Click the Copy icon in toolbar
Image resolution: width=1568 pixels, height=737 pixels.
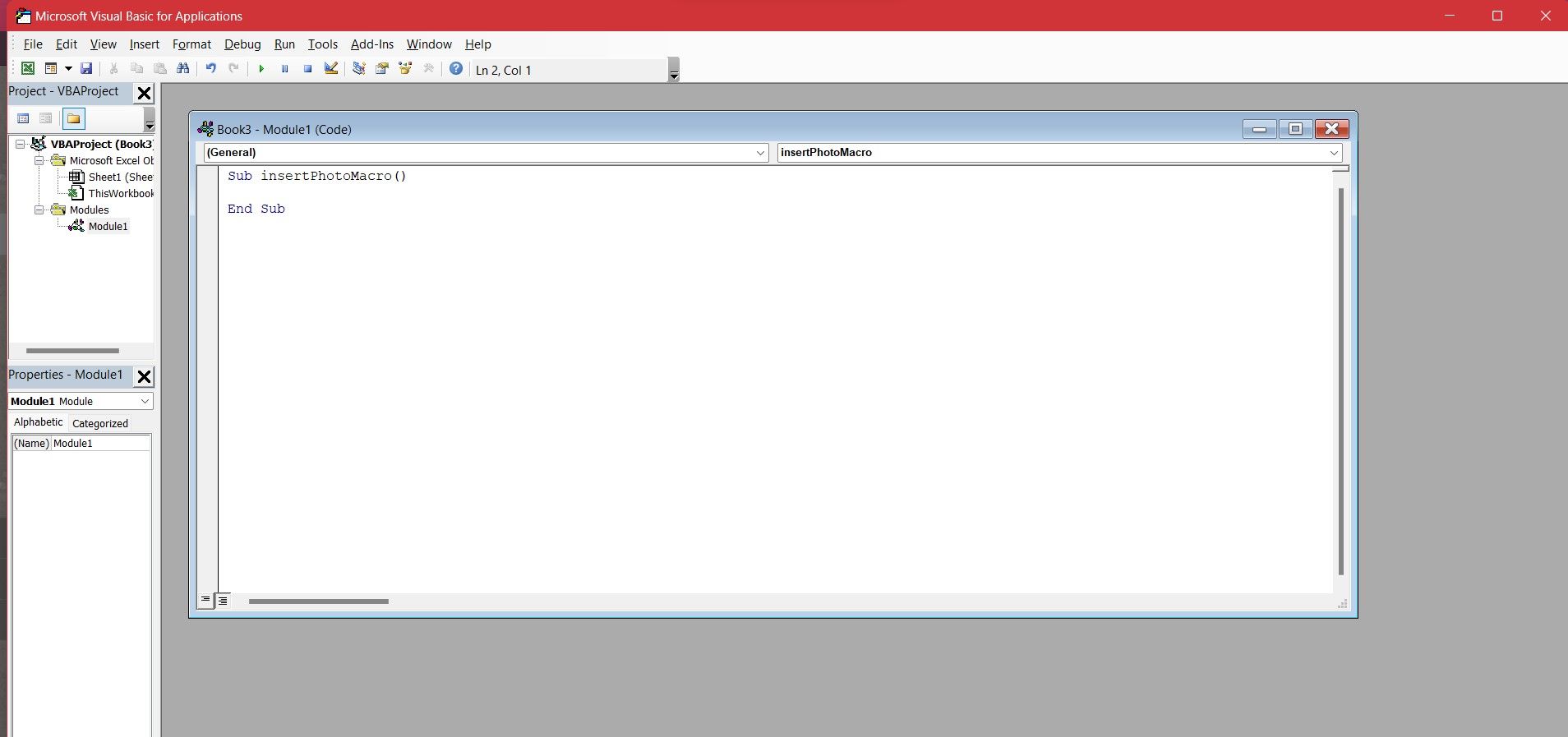pos(137,69)
